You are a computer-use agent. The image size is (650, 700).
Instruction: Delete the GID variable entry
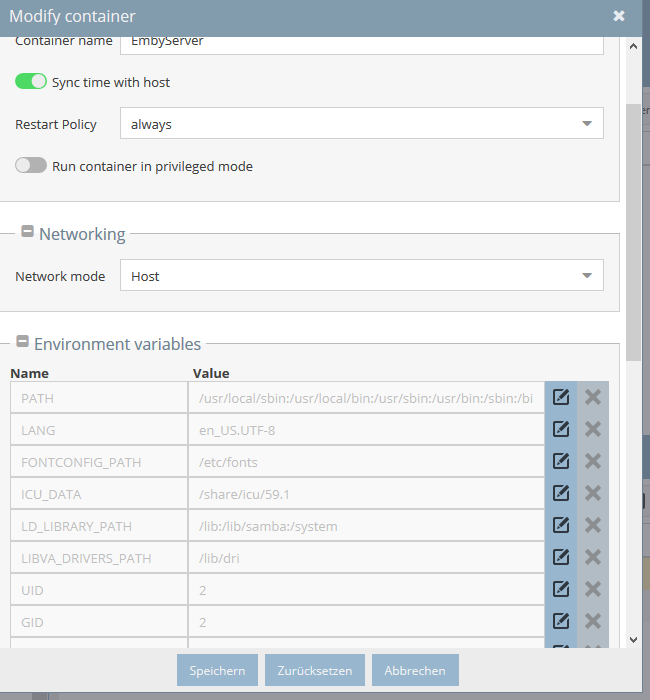(593, 621)
